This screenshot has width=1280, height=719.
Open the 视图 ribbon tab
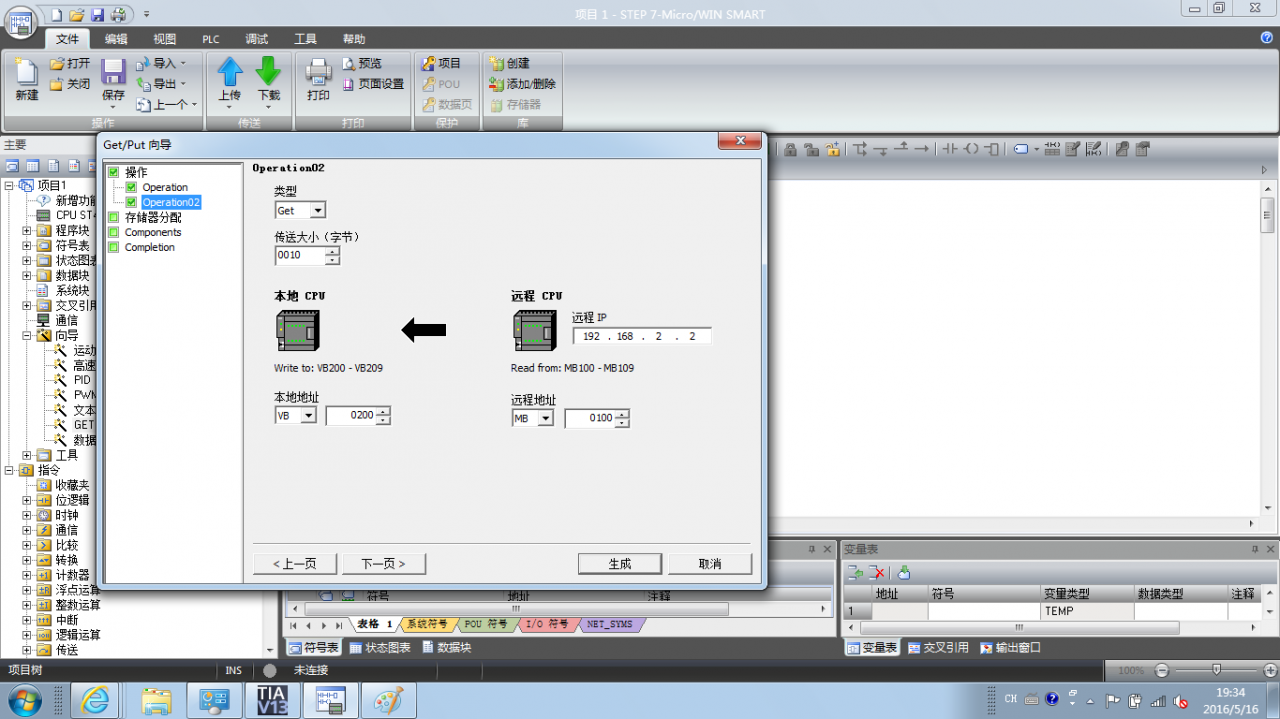pos(164,39)
